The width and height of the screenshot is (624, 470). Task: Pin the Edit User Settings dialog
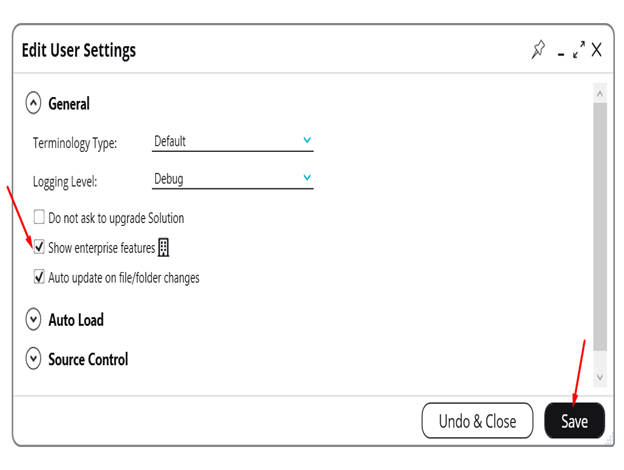click(539, 50)
